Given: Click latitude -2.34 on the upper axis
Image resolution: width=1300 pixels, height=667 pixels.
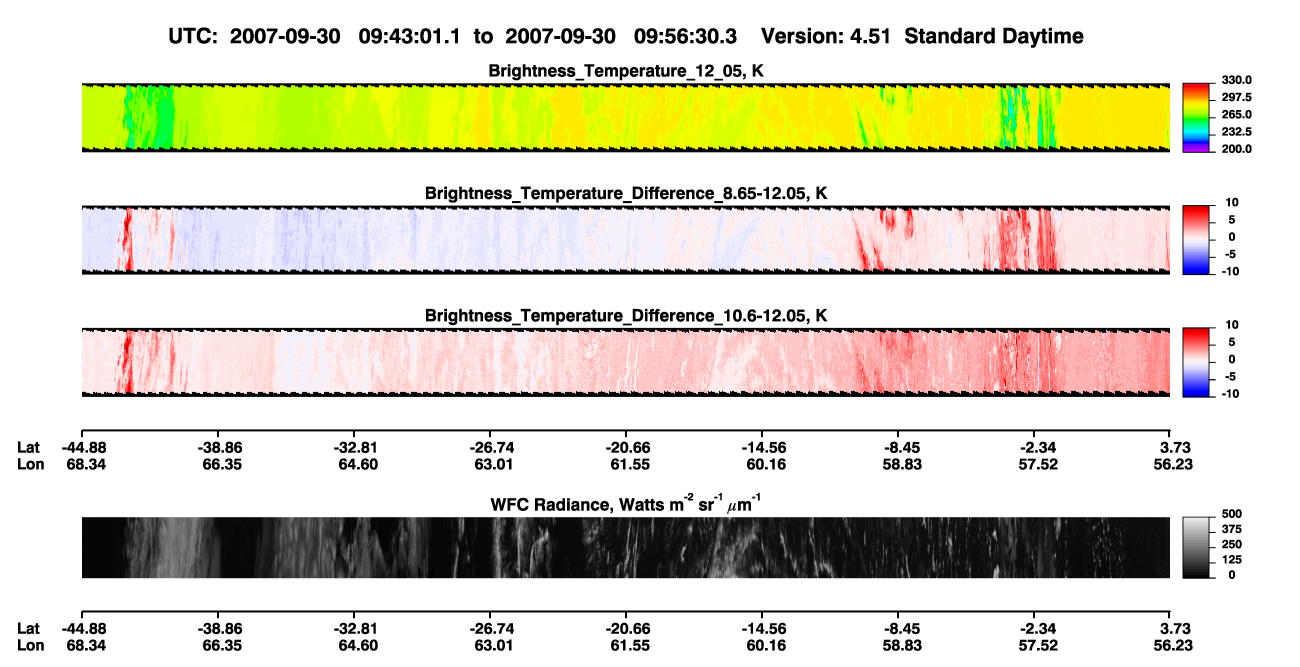Looking at the screenshot, I should coord(1034,448).
